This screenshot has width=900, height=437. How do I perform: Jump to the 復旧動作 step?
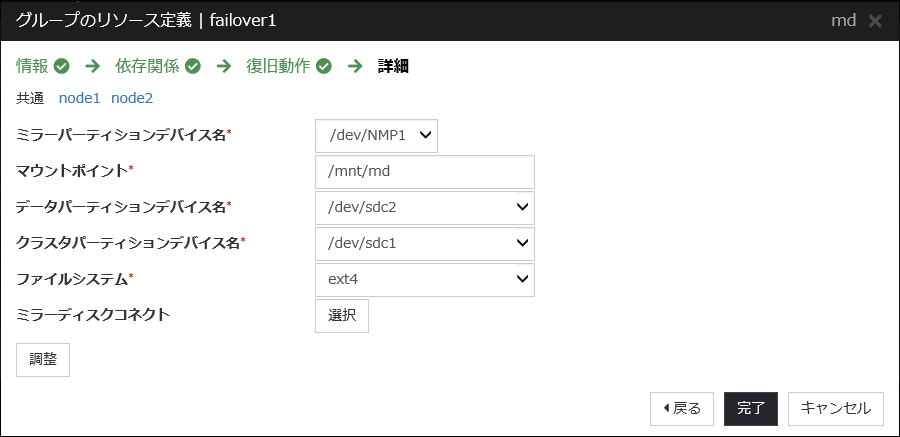278,67
